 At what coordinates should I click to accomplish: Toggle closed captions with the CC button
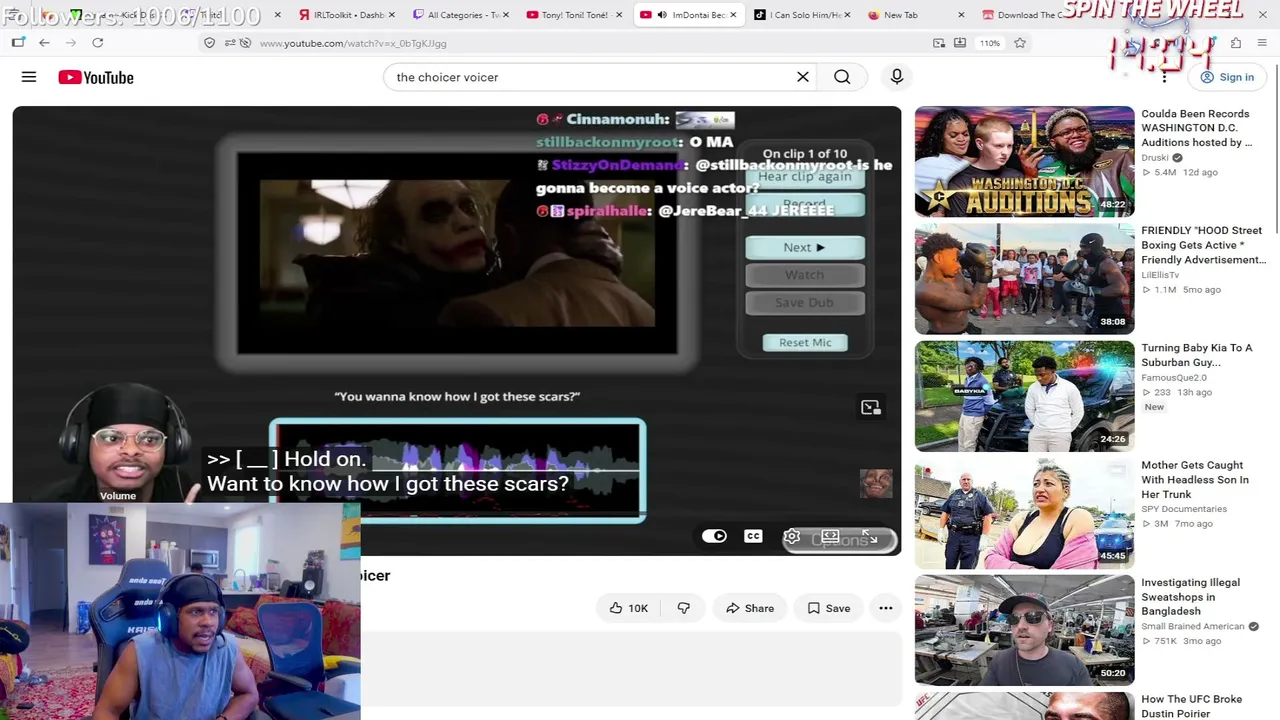coord(753,537)
